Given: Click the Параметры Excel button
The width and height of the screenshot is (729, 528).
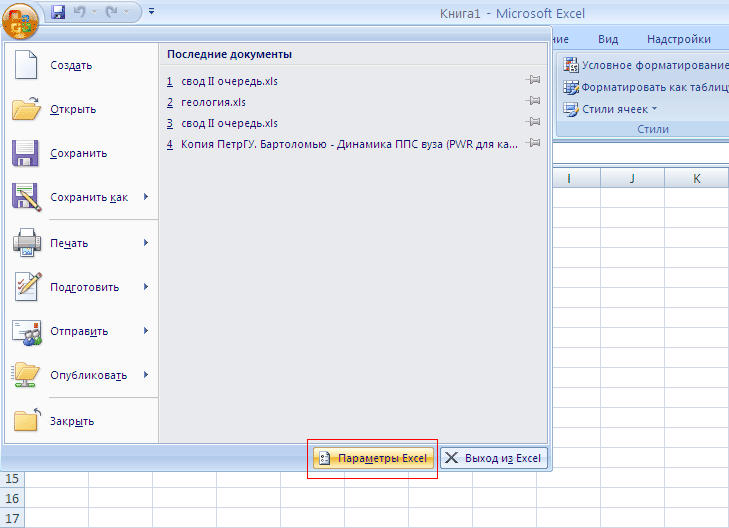Looking at the screenshot, I should 373,458.
